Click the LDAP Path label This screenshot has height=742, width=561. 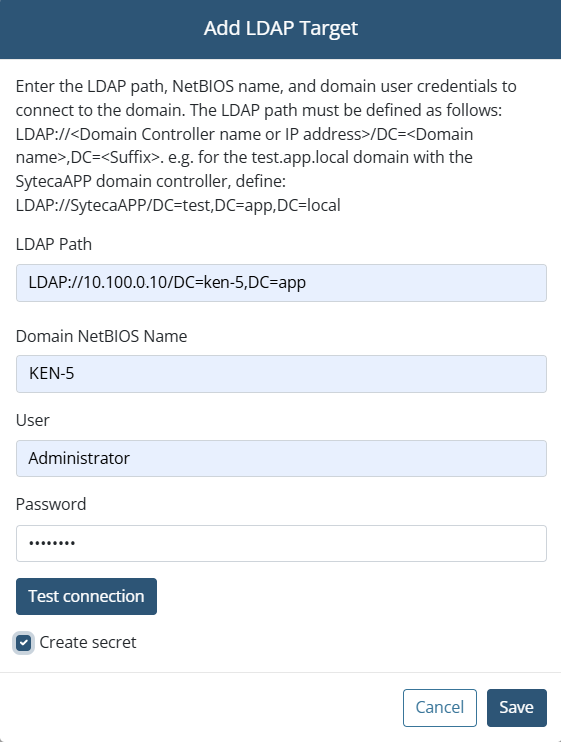coord(54,245)
